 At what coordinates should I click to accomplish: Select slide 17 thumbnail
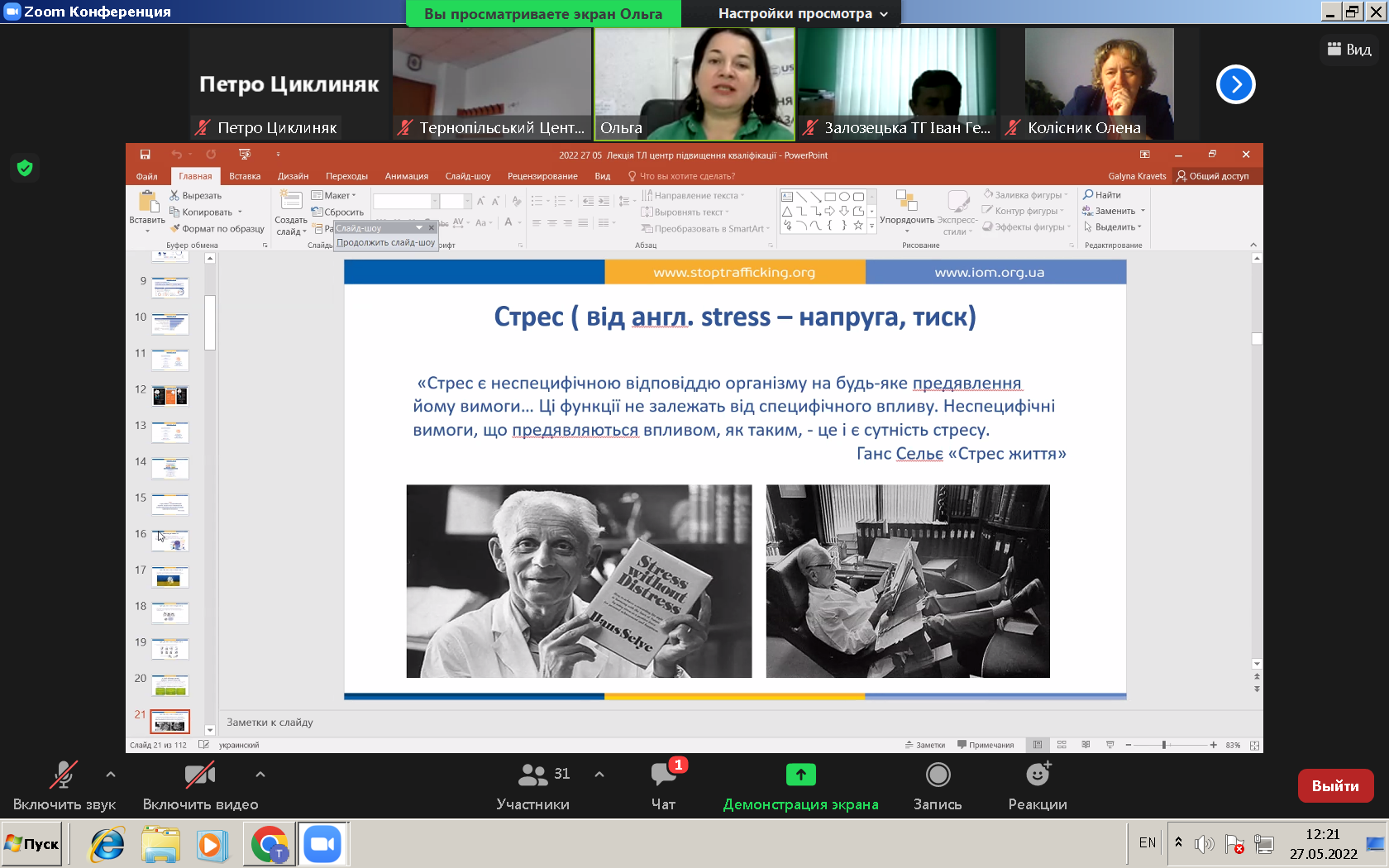[170, 577]
